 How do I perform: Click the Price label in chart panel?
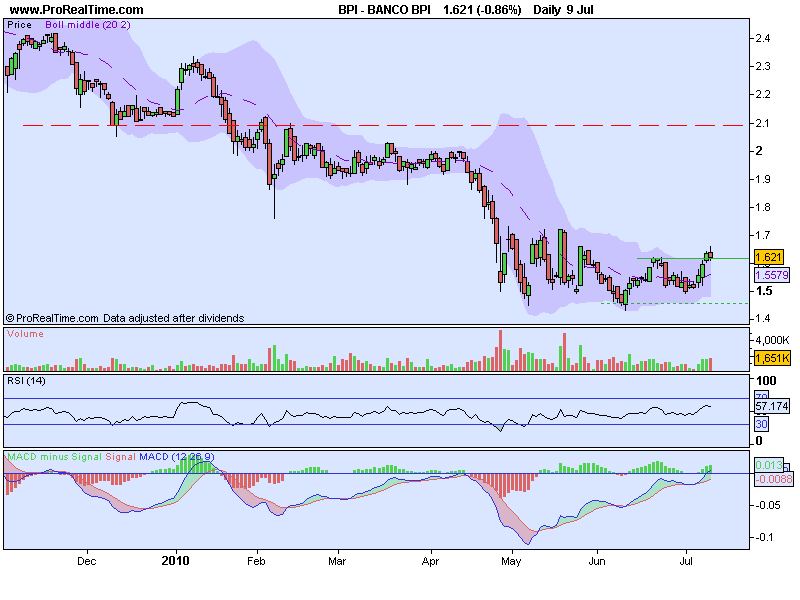click(x=19, y=25)
